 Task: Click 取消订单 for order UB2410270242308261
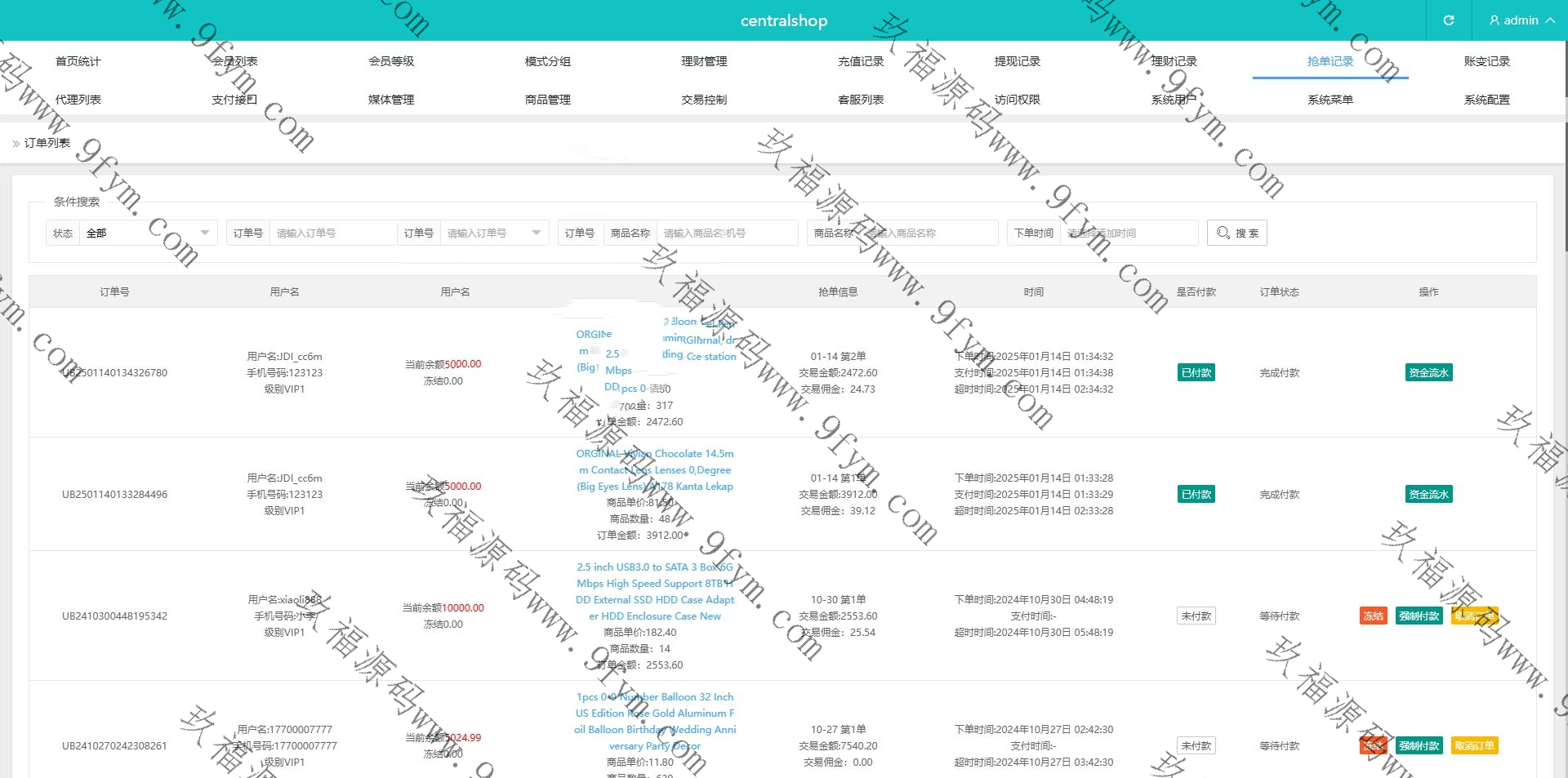coord(1474,745)
